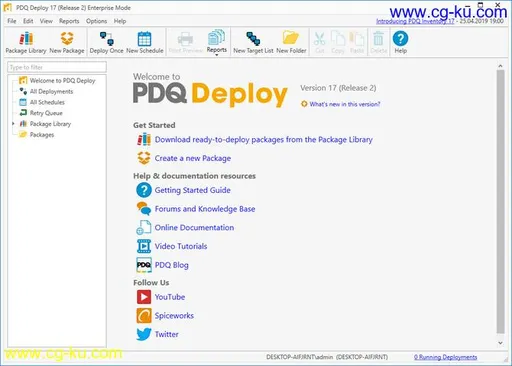The width and height of the screenshot is (512, 366).
Task: Click the Video Tutorials film icon
Action: coord(144,246)
